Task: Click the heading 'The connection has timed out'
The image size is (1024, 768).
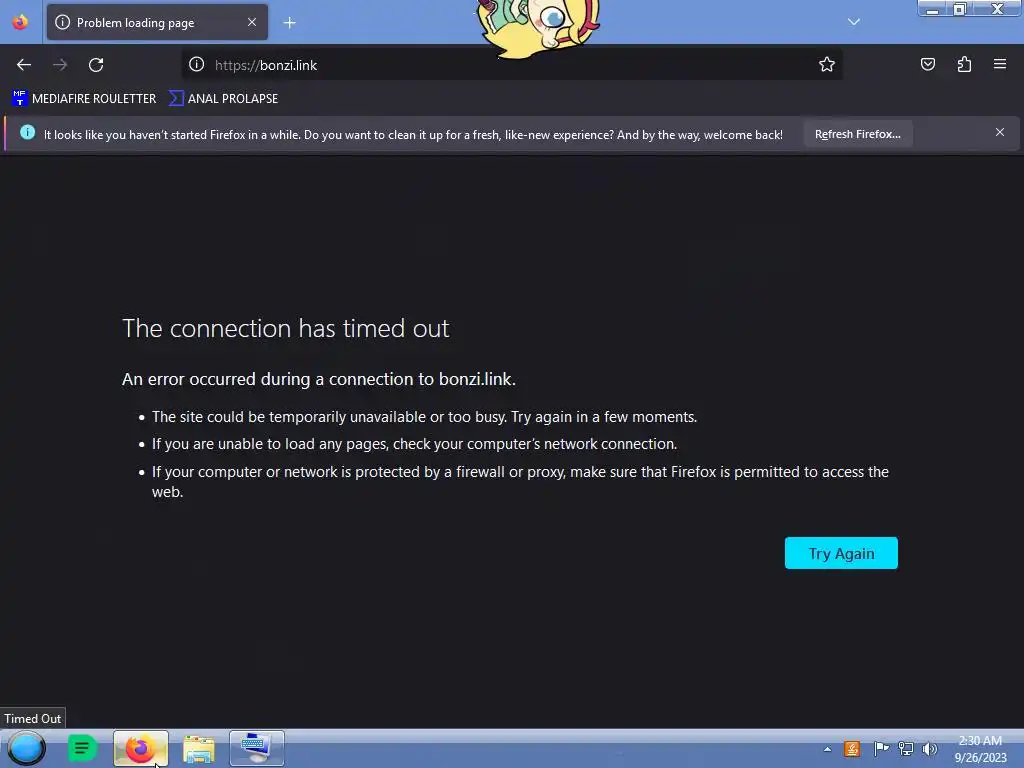Action: [x=286, y=328]
